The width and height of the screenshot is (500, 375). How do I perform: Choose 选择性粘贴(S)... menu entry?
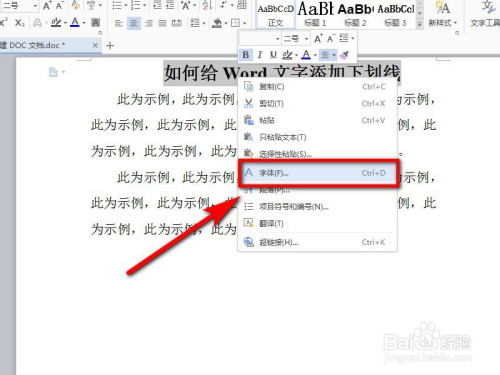click(317, 154)
